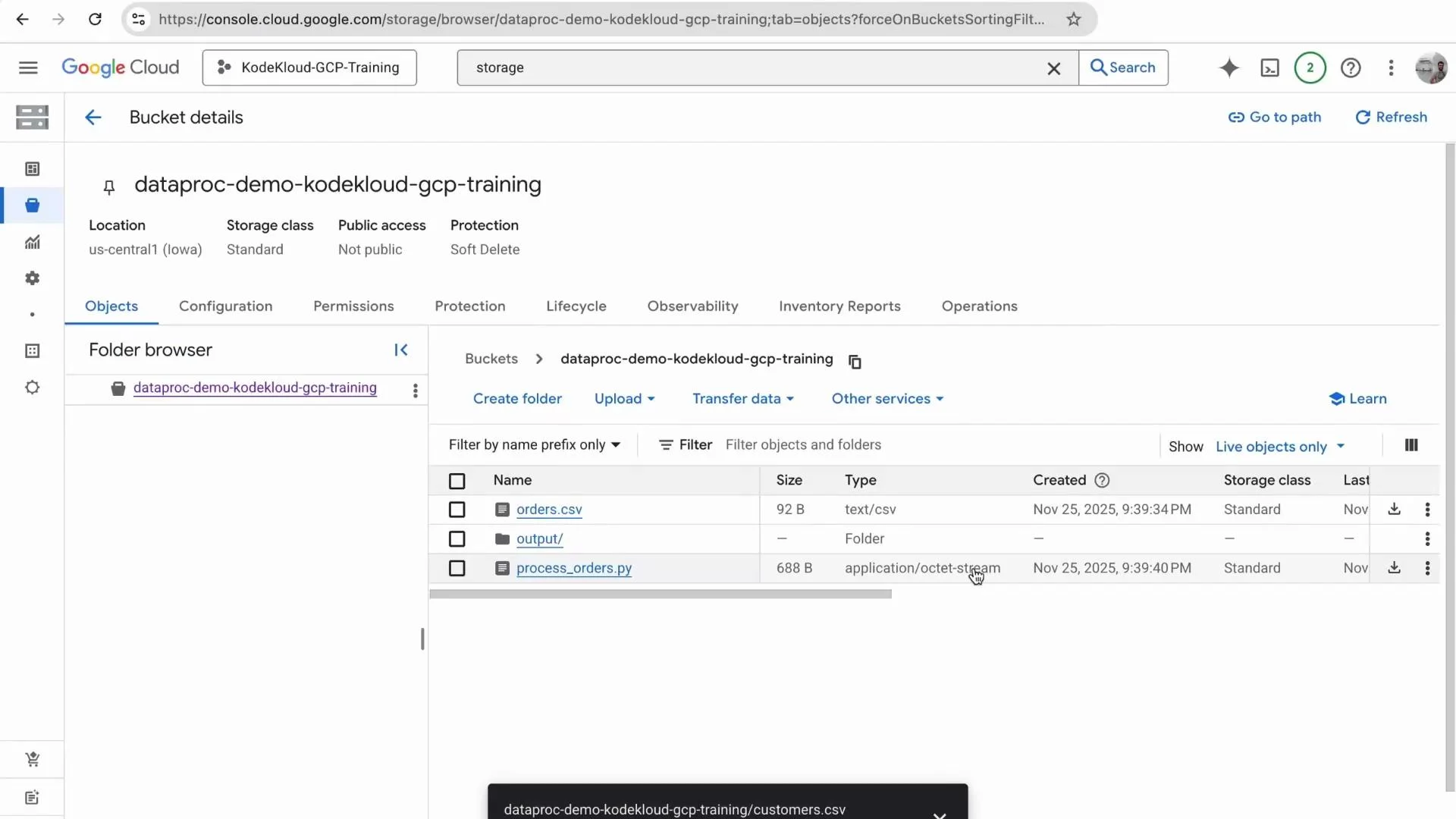Refresh the bucket details
Viewport: 1456px width, 819px height.
point(1392,118)
